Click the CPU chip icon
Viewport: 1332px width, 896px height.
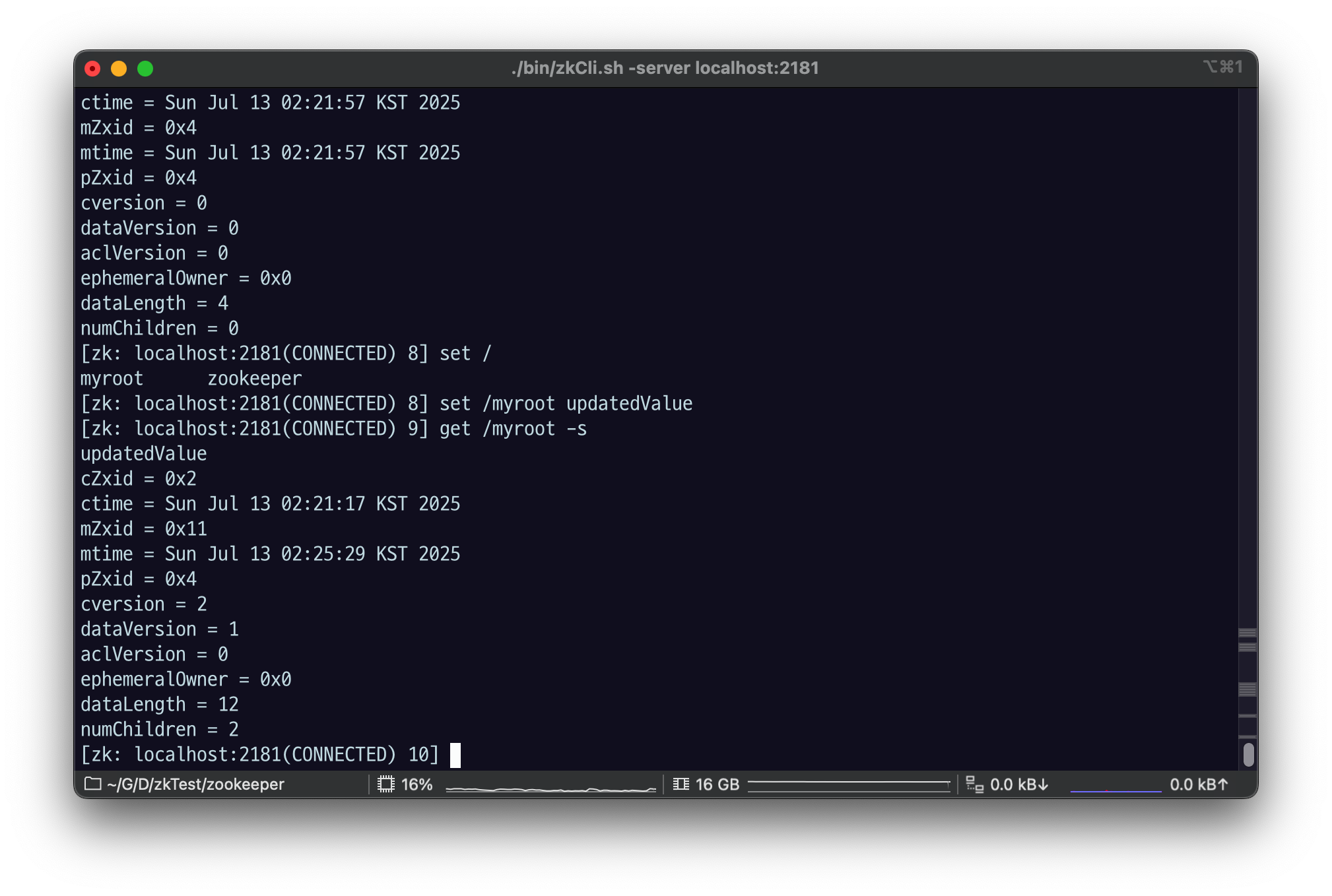click(x=386, y=784)
